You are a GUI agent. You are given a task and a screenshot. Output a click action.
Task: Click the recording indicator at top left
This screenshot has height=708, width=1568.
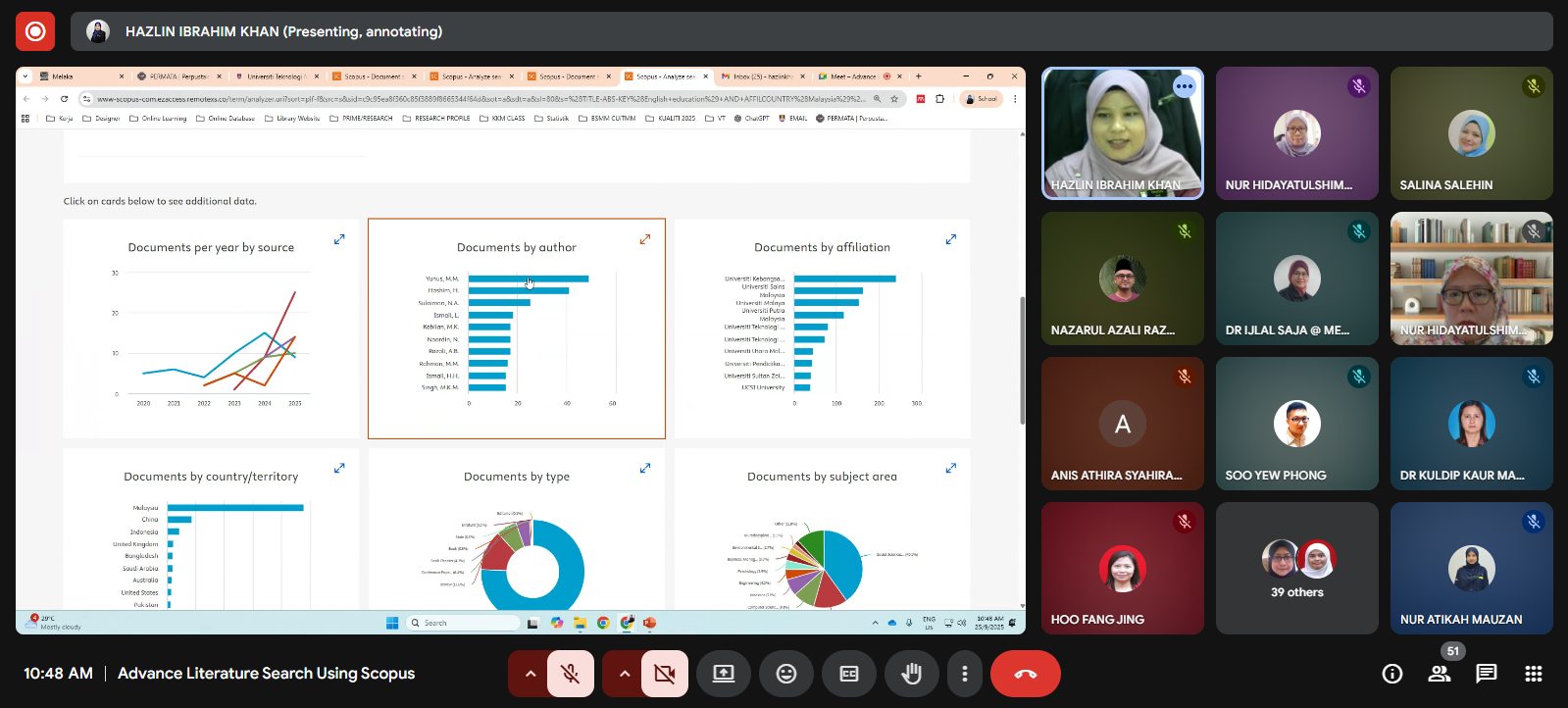point(35,31)
